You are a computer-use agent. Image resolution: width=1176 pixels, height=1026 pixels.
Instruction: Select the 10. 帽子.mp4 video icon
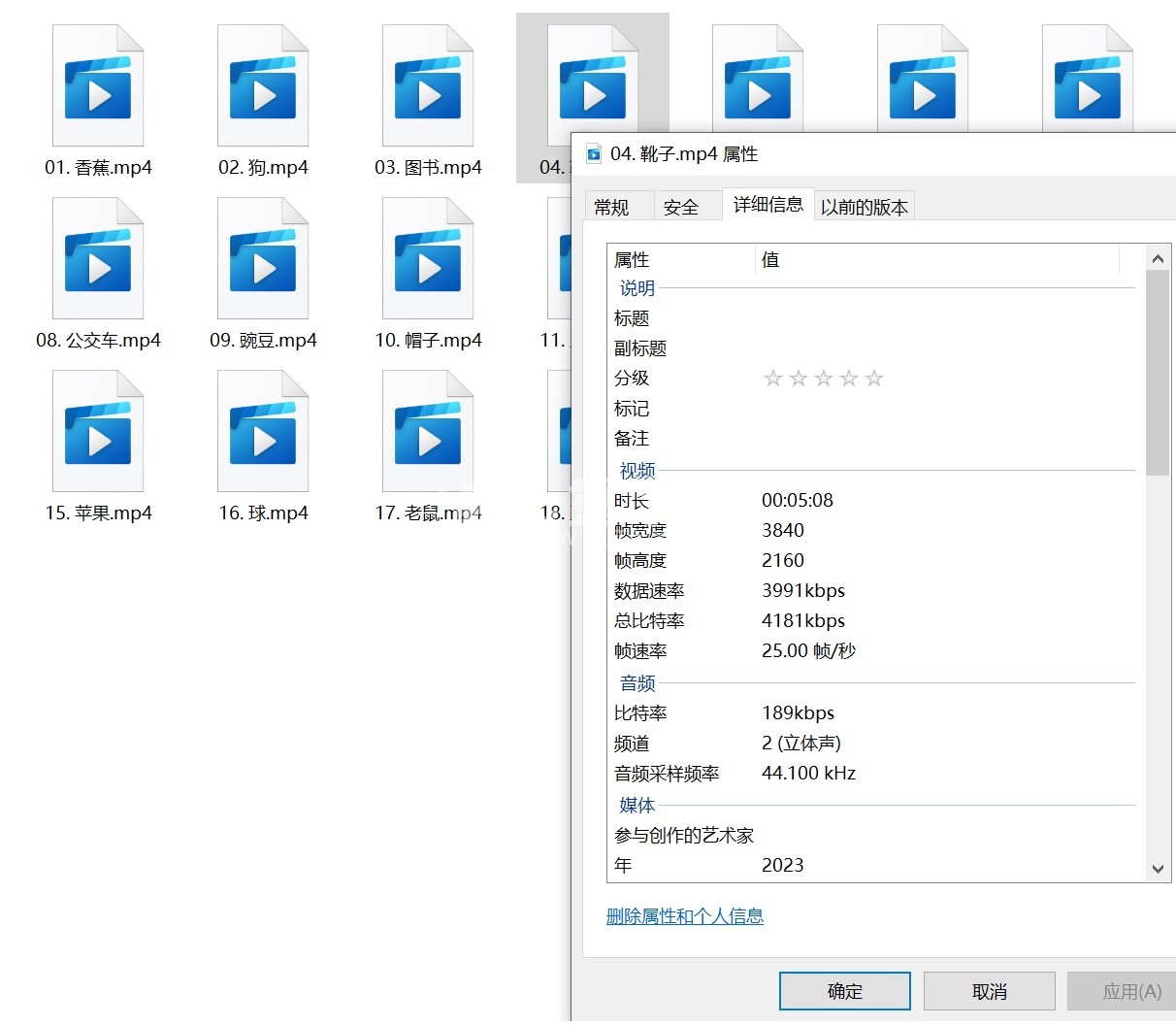tap(428, 260)
